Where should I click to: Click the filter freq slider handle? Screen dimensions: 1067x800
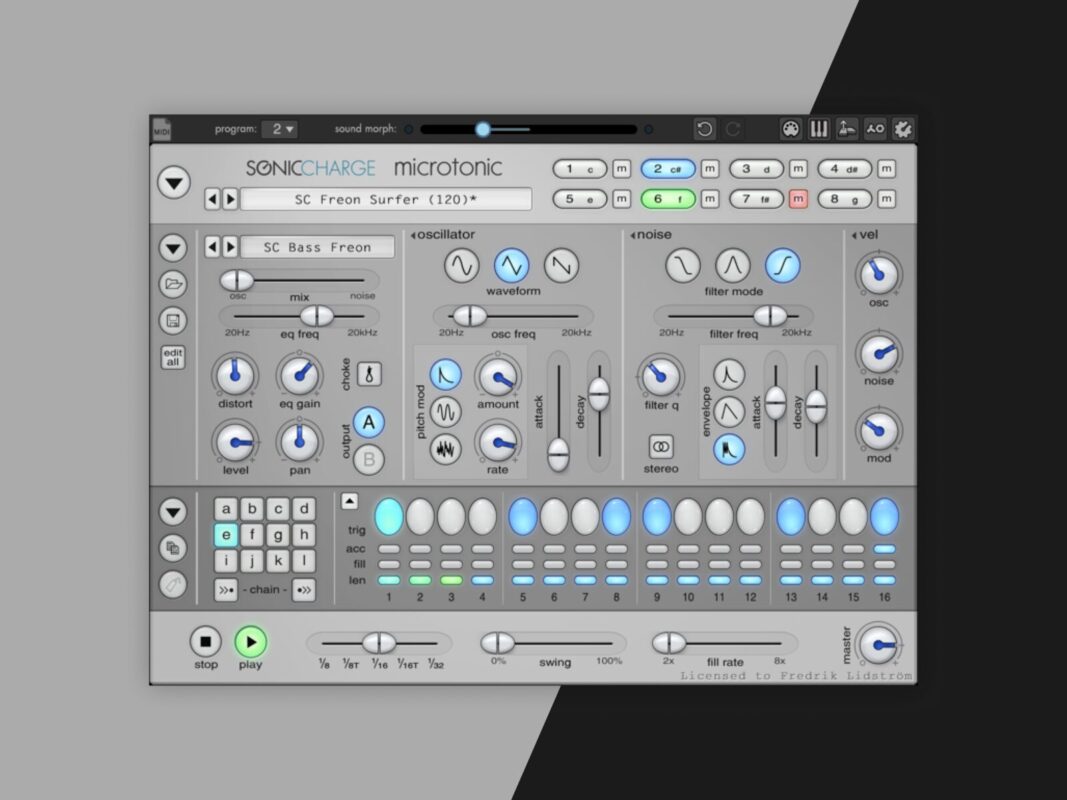pyautogui.click(x=770, y=316)
